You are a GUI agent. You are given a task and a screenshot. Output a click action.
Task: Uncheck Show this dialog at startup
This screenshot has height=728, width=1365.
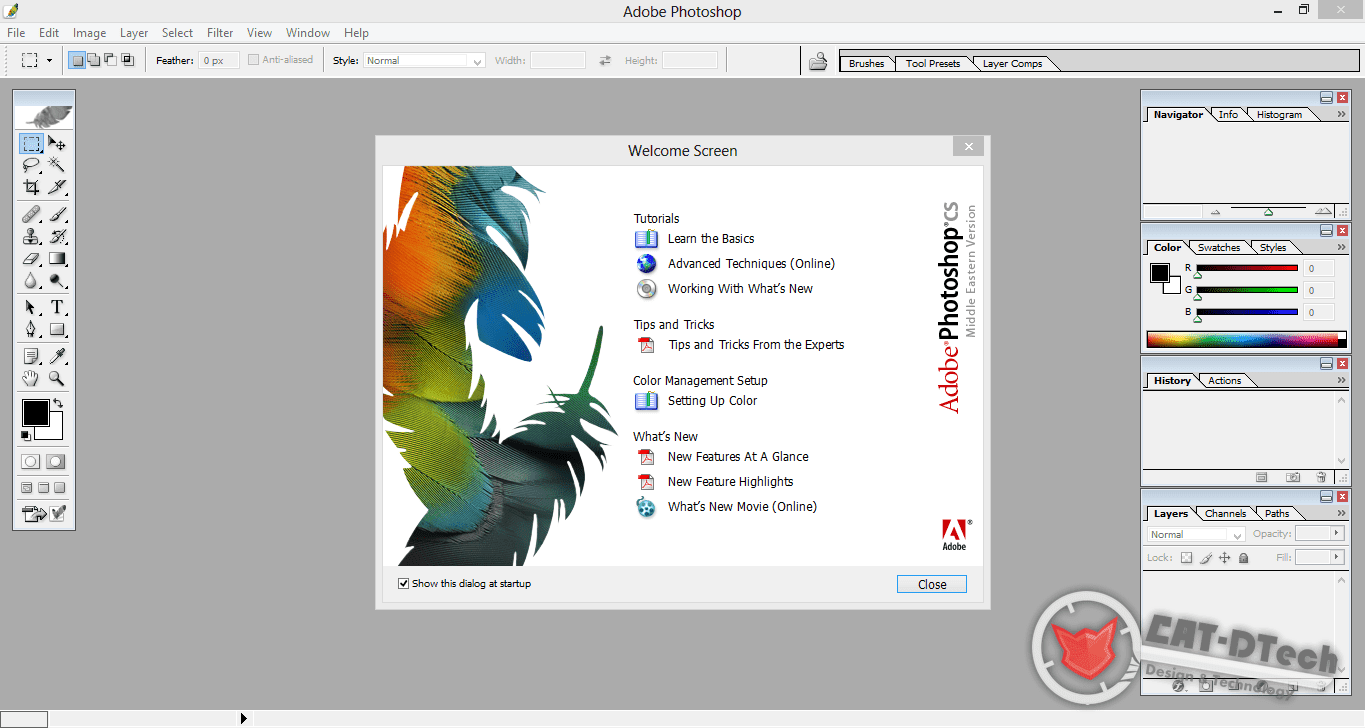click(x=403, y=583)
